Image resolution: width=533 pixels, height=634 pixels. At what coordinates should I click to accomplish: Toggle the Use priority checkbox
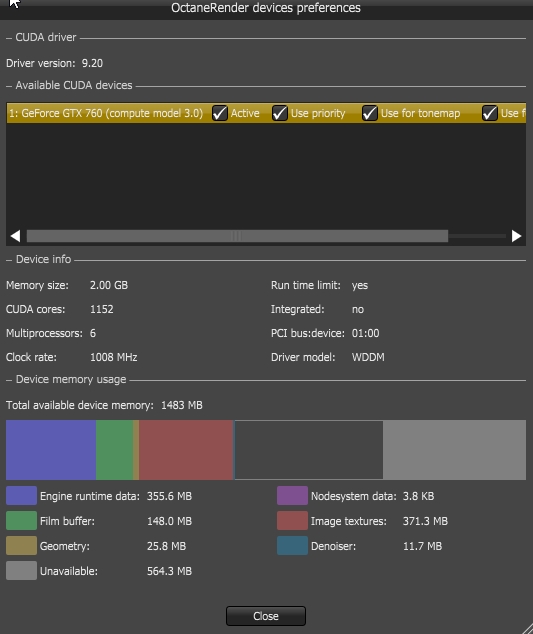click(x=279, y=113)
